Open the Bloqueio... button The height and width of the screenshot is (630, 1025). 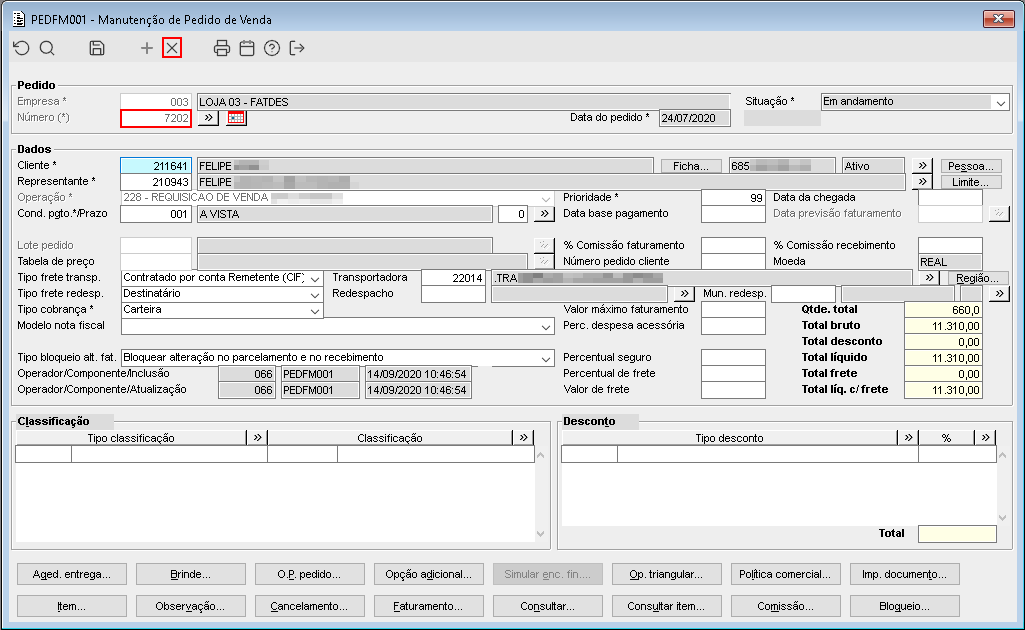tap(905, 606)
